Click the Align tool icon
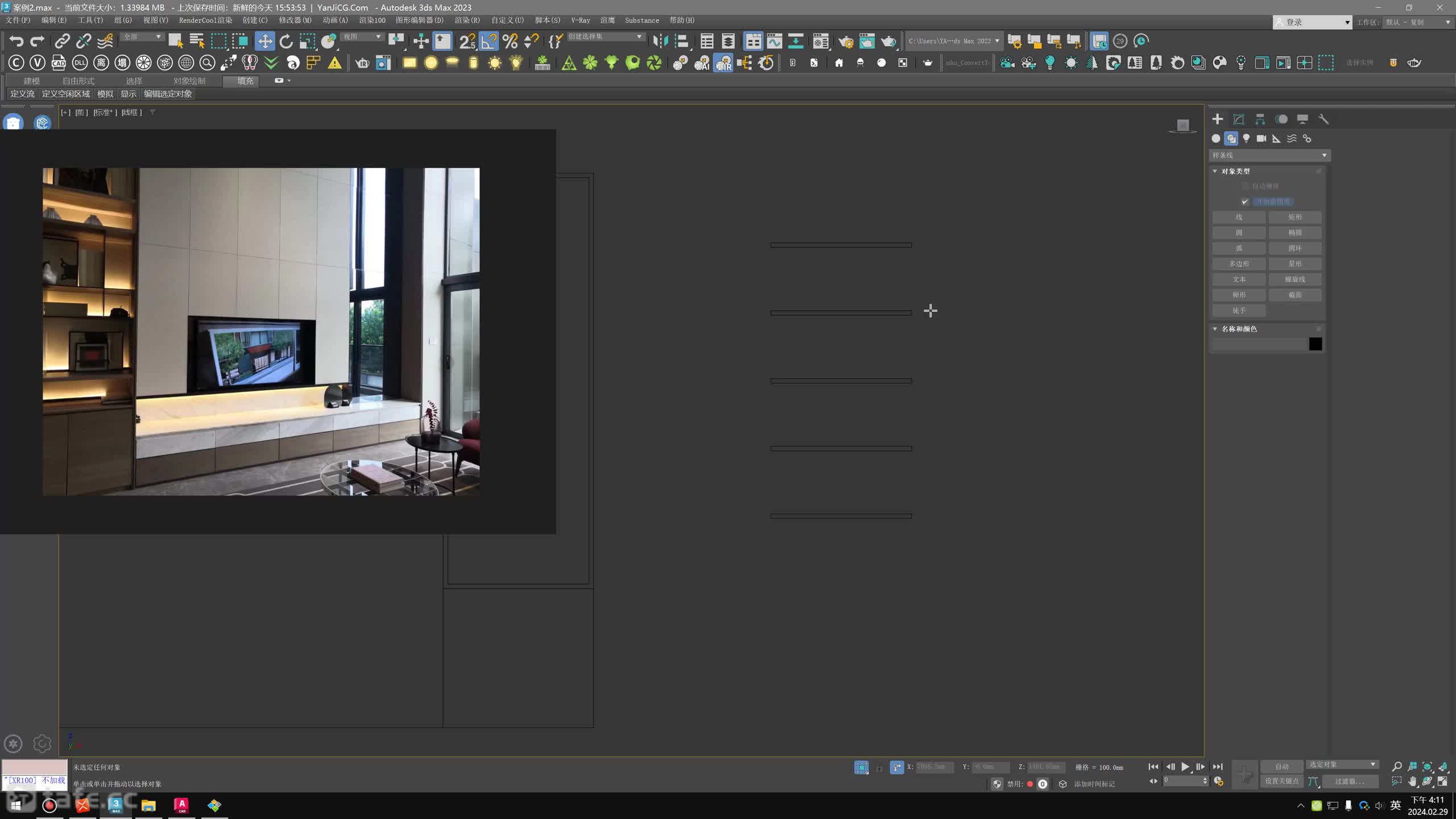Image resolution: width=1456 pixels, height=819 pixels. click(x=681, y=41)
